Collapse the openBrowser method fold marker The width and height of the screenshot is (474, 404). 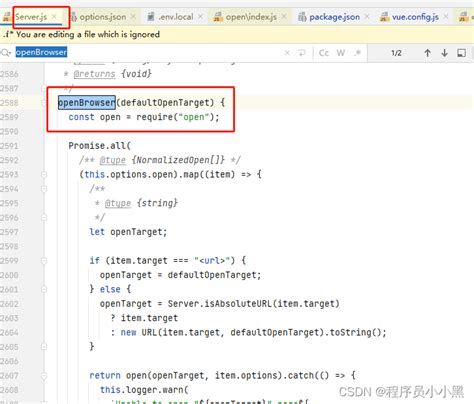point(44,103)
